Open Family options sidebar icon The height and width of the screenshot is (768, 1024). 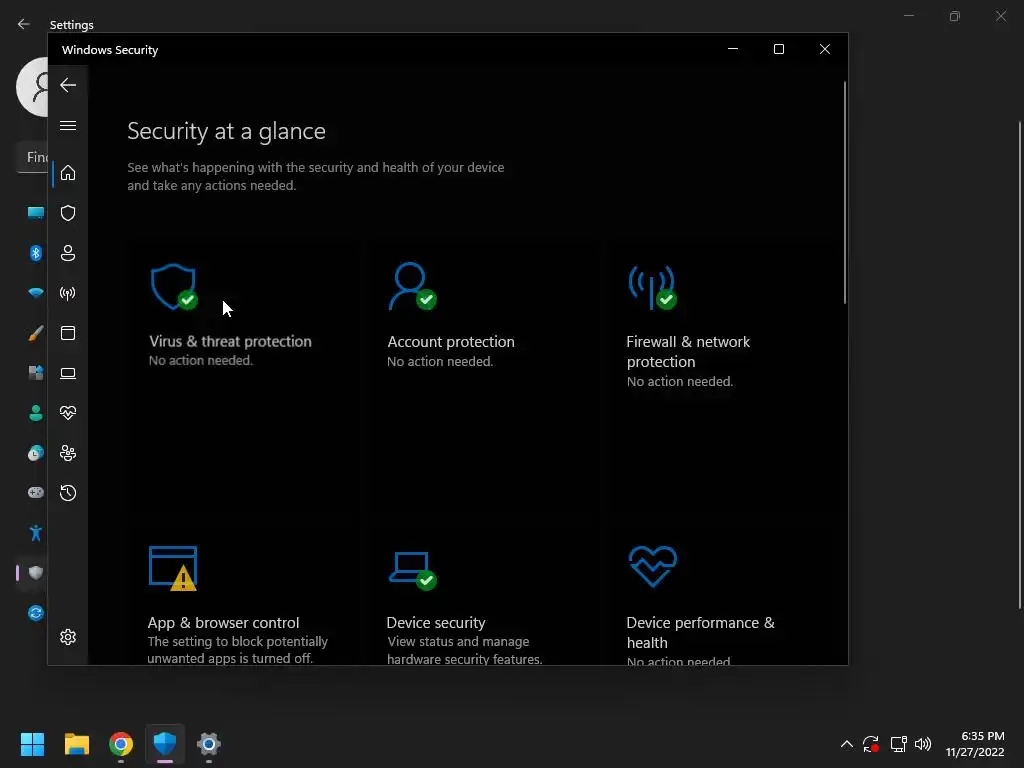tap(68, 453)
